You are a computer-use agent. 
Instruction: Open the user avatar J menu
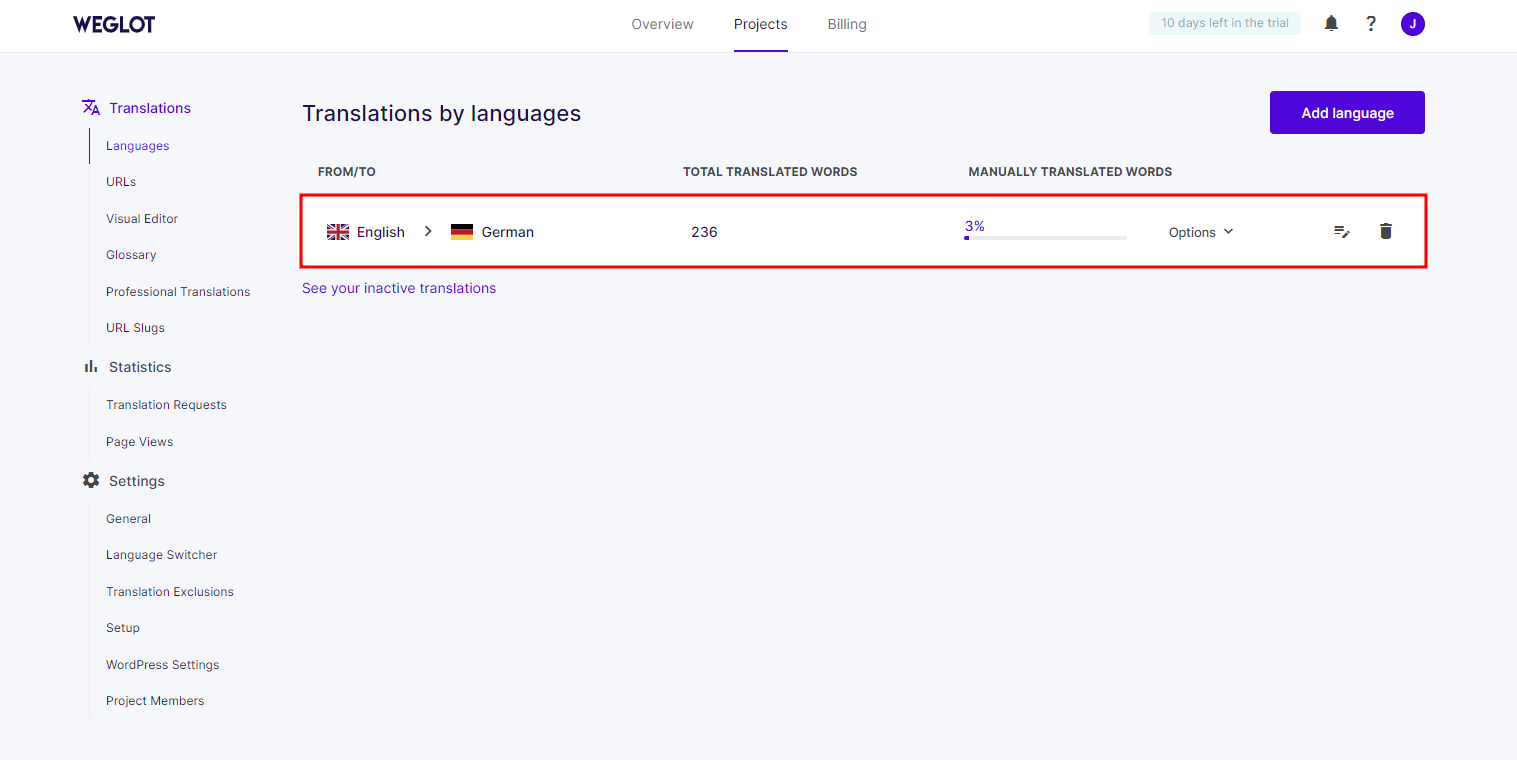[x=1412, y=24]
